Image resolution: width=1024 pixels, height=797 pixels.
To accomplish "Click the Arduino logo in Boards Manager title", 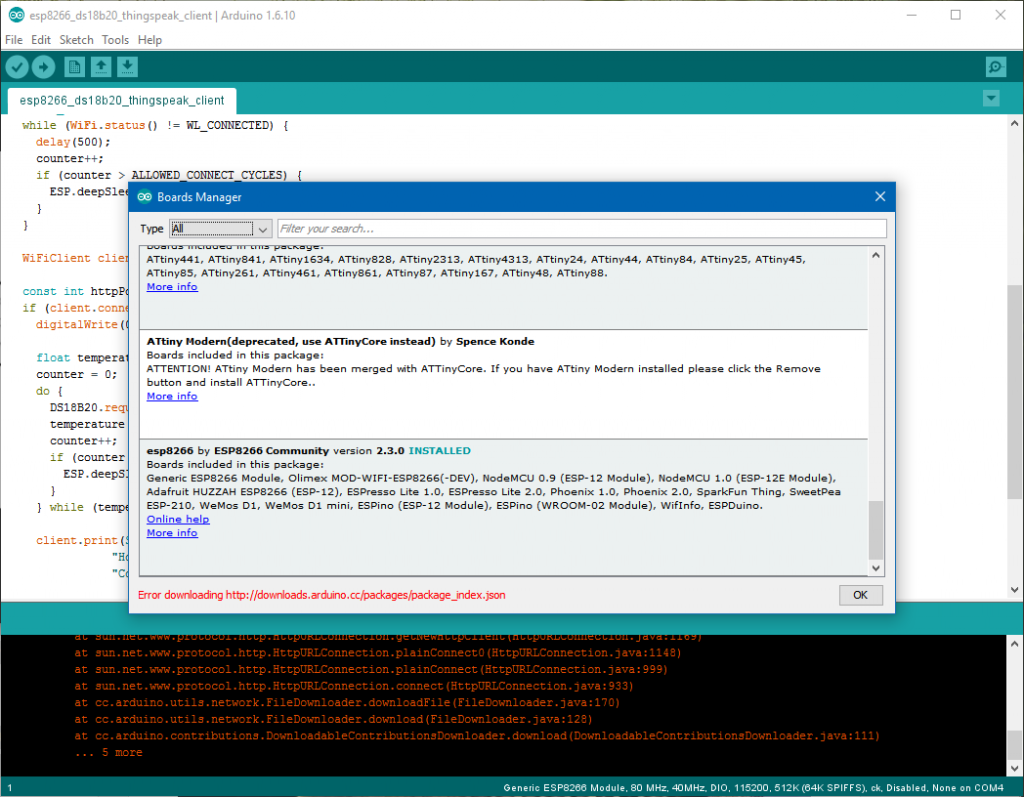I will pyautogui.click(x=145, y=197).
